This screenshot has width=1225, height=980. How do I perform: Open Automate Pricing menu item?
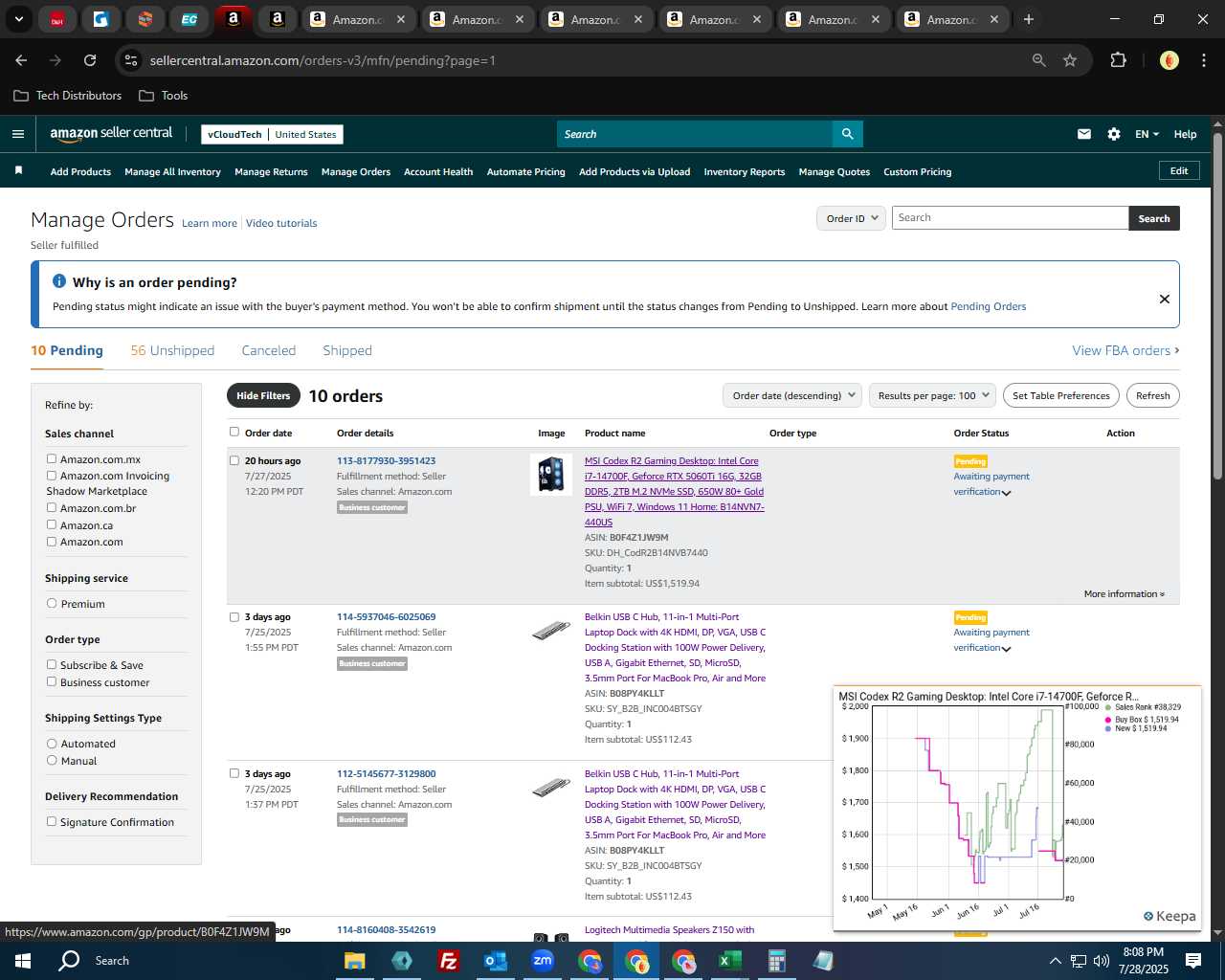[526, 172]
